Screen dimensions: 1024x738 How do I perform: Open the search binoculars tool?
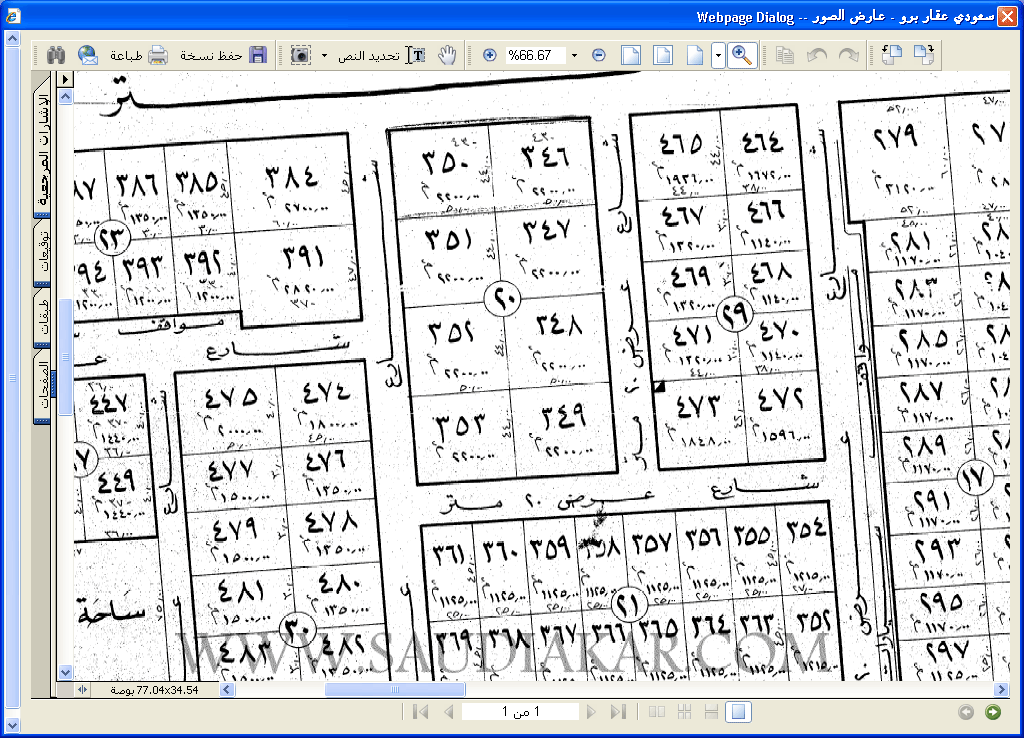point(56,55)
